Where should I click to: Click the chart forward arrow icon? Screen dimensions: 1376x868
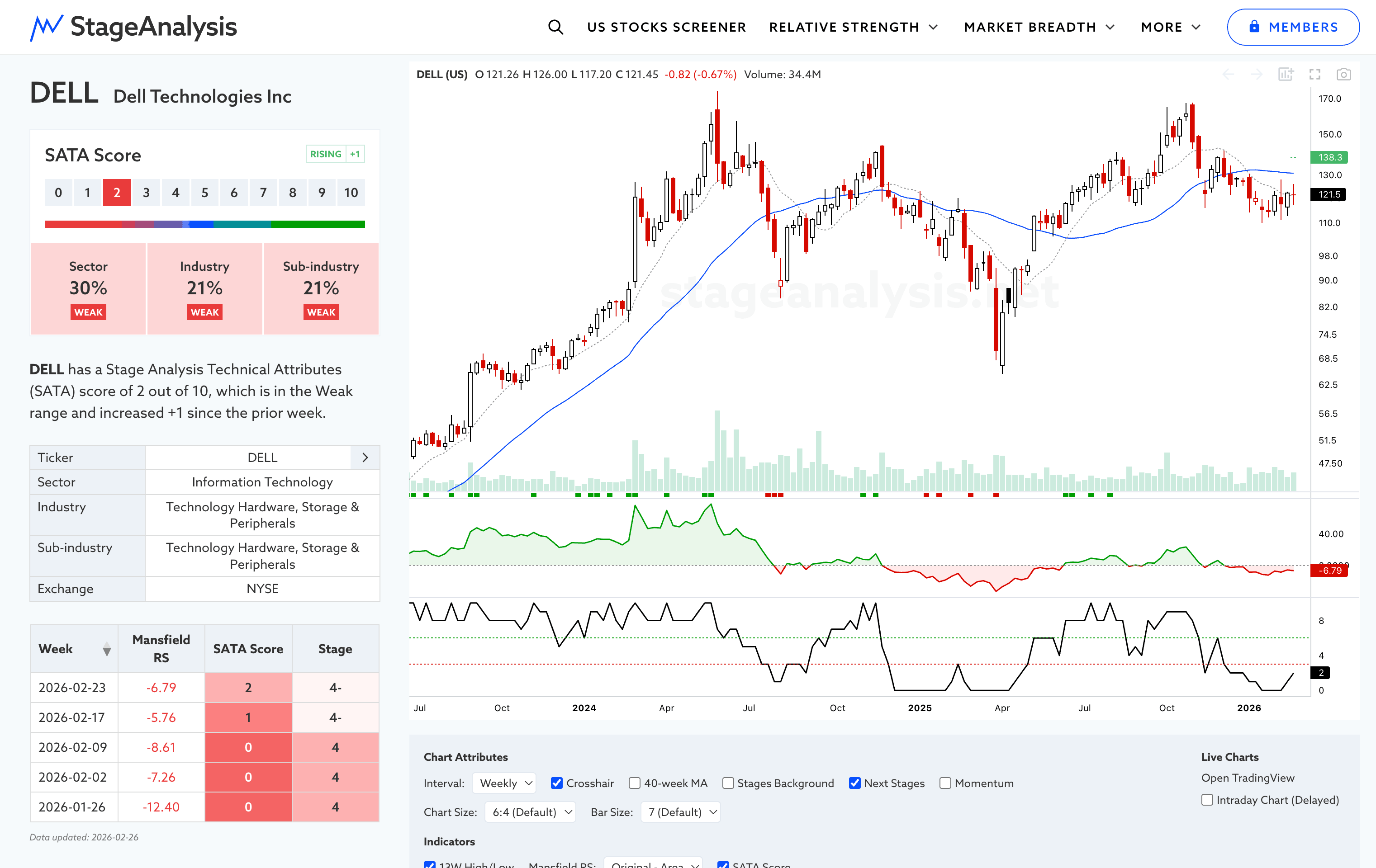coord(1257,75)
